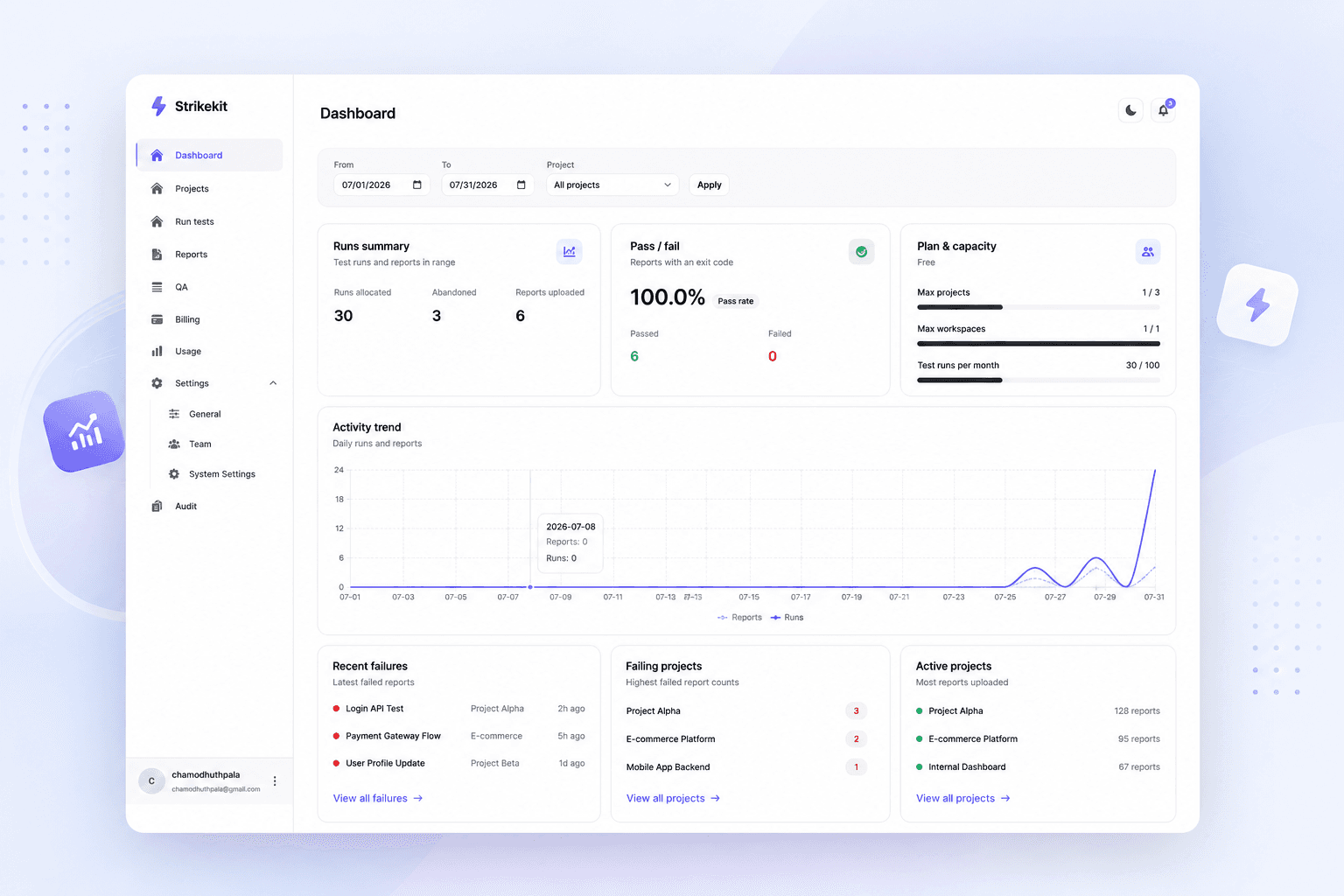Collapse the Settings submenu chevron

click(x=273, y=383)
